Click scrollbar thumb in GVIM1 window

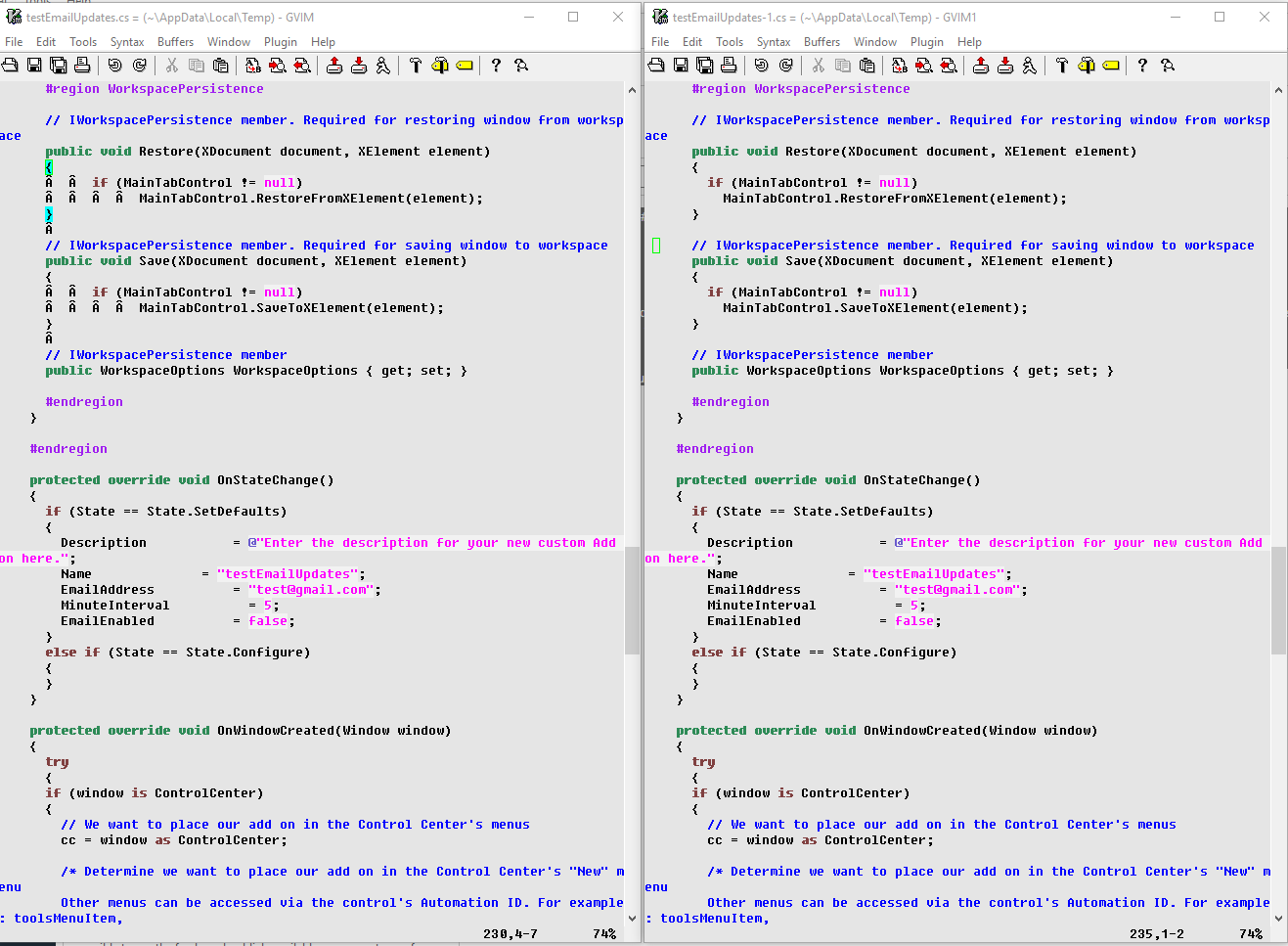pos(1278,601)
